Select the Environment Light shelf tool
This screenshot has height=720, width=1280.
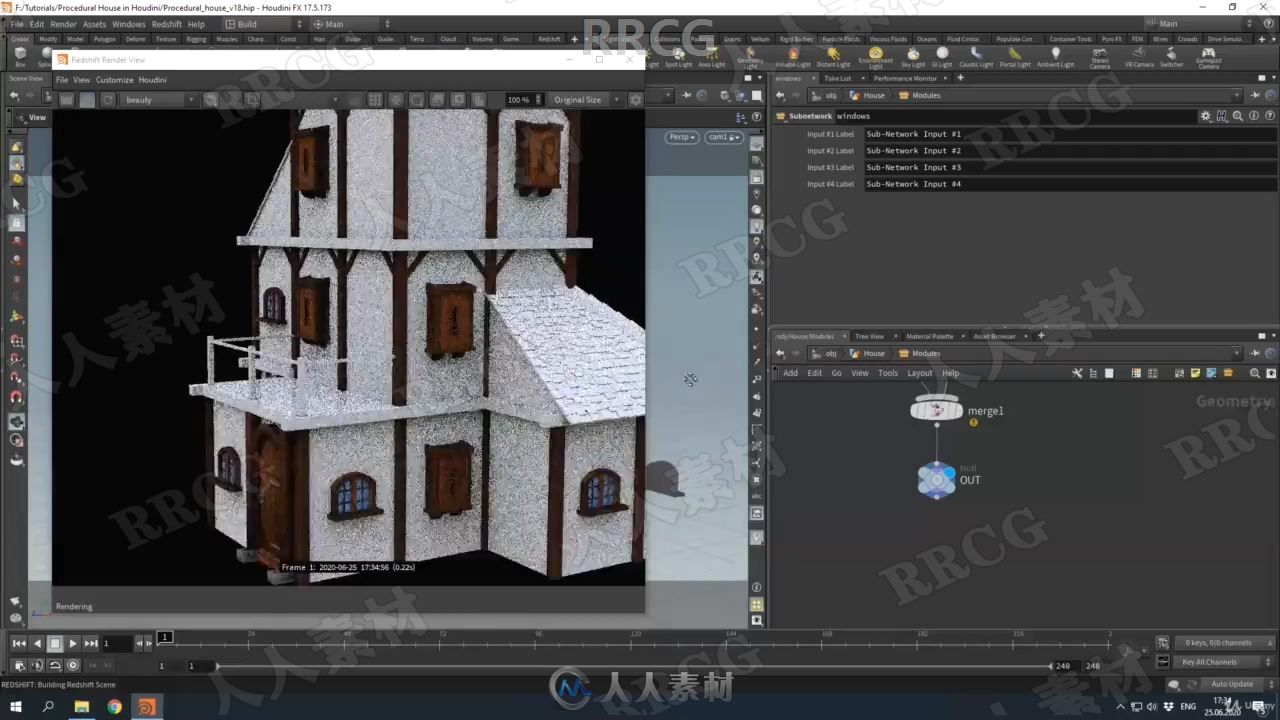click(x=875, y=58)
